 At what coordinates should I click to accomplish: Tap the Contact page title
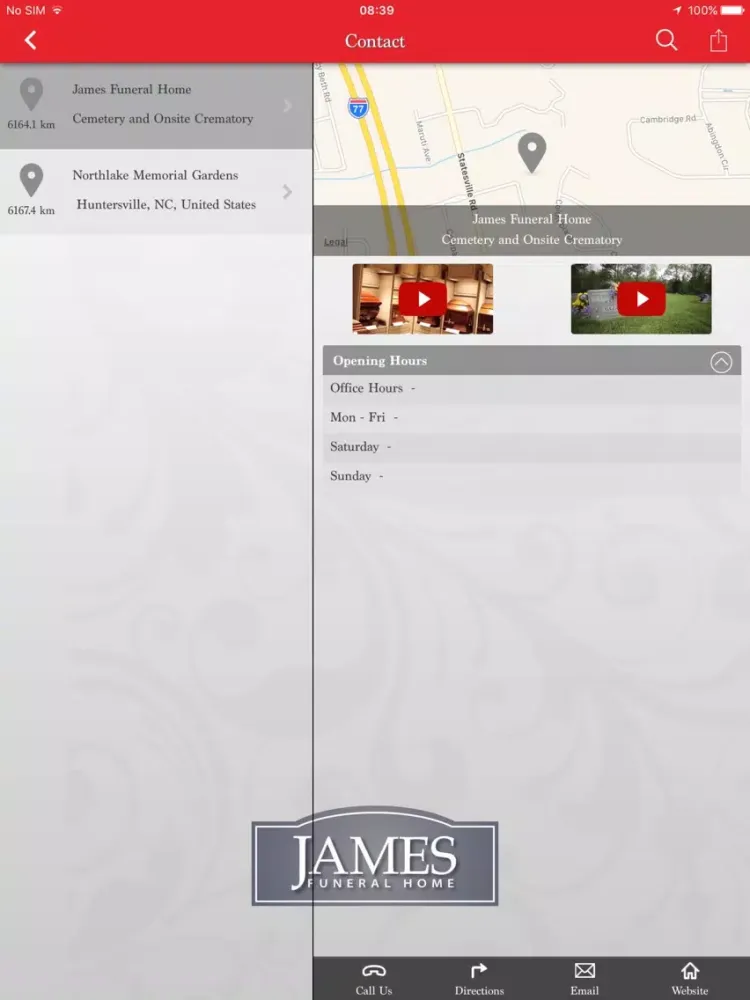[x=375, y=41]
